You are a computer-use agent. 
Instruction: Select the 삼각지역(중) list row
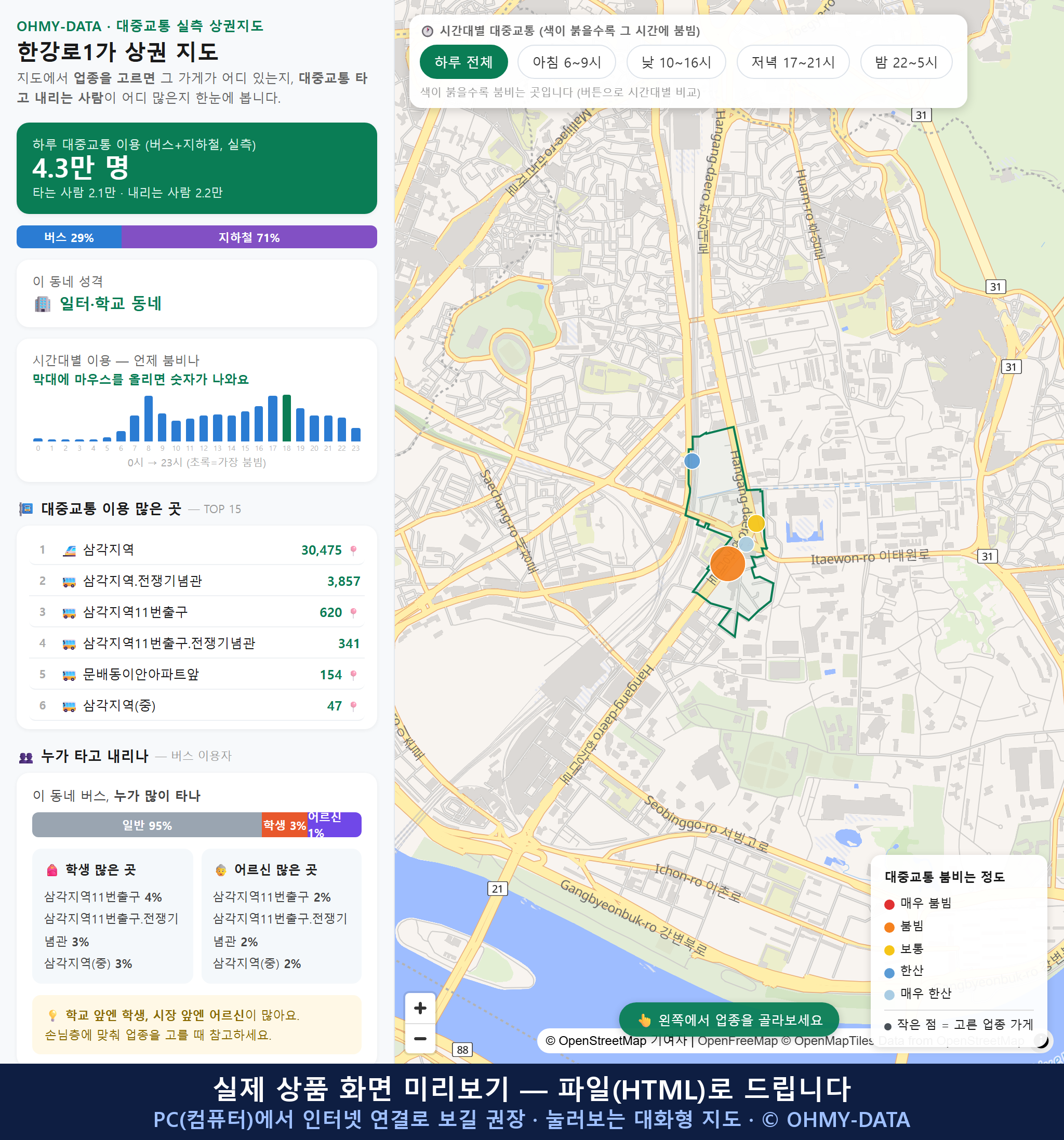[x=197, y=705]
